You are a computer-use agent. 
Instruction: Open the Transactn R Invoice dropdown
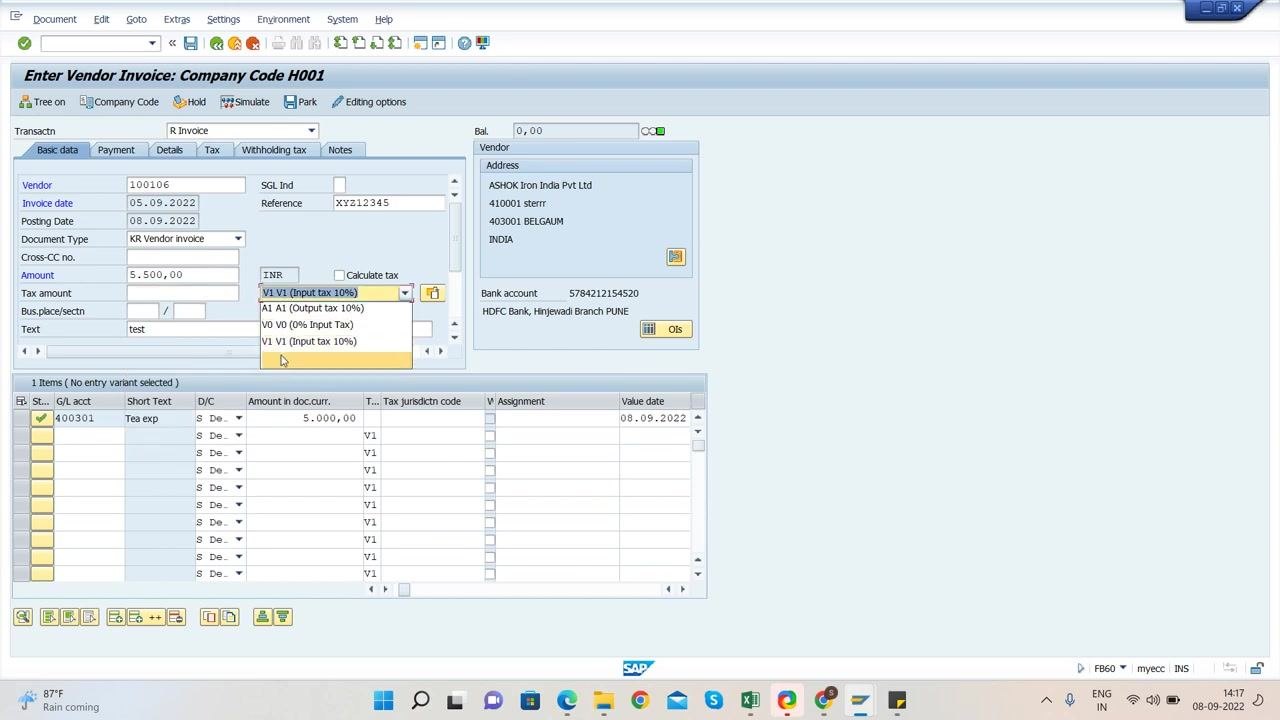(311, 131)
